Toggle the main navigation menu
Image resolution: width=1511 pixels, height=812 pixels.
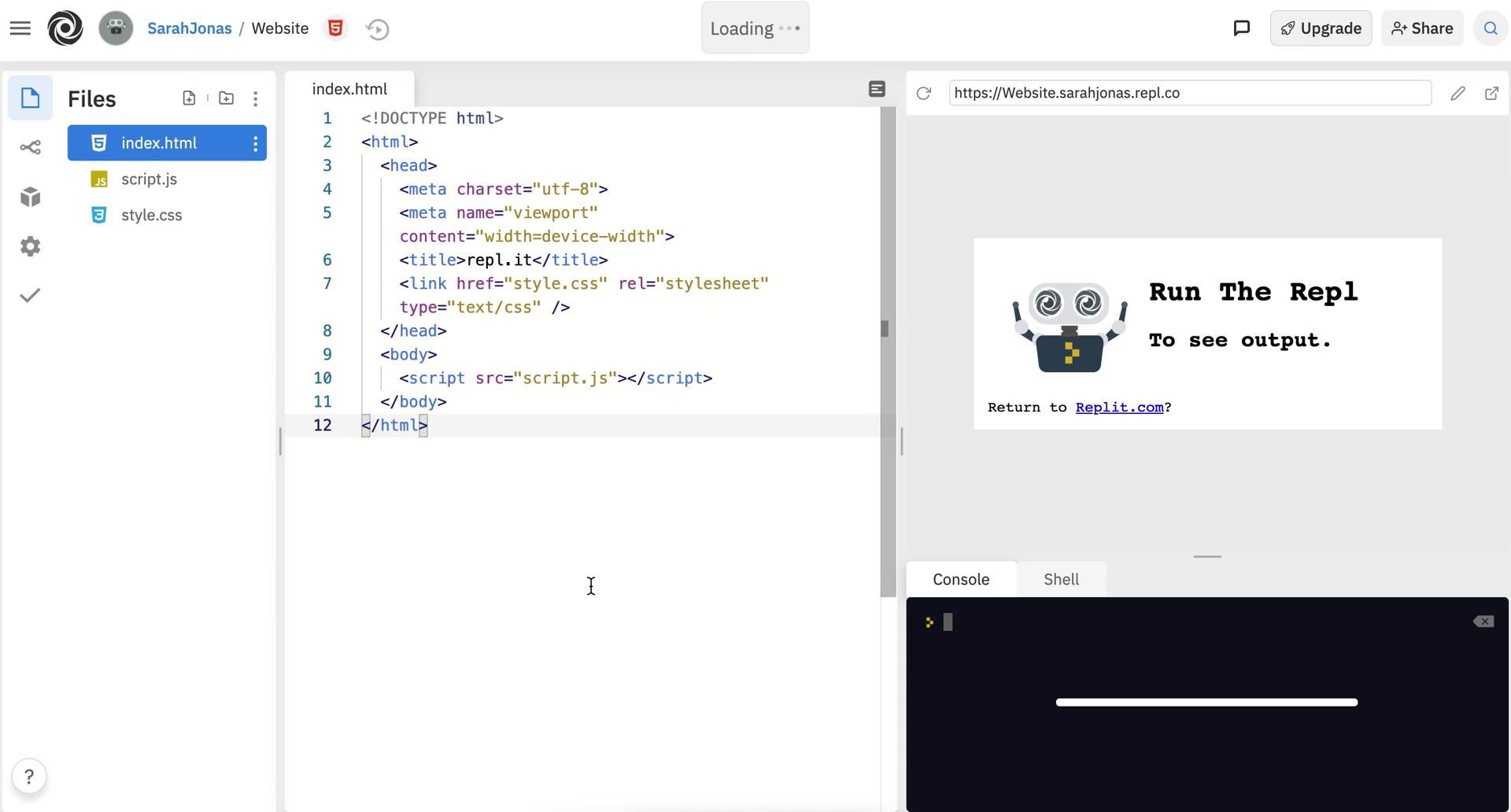click(20, 28)
